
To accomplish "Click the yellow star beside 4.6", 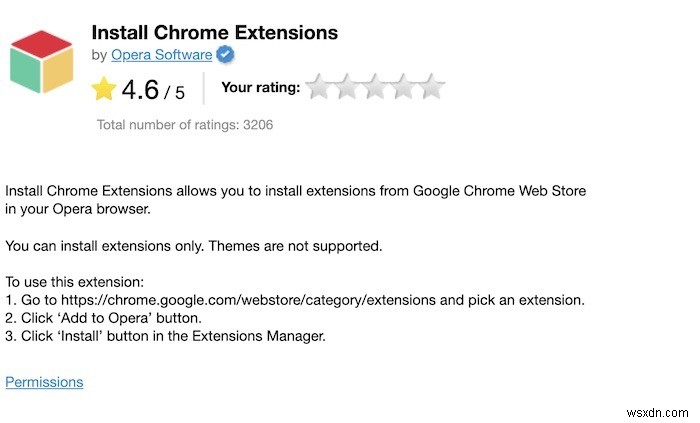I will click(104, 90).
